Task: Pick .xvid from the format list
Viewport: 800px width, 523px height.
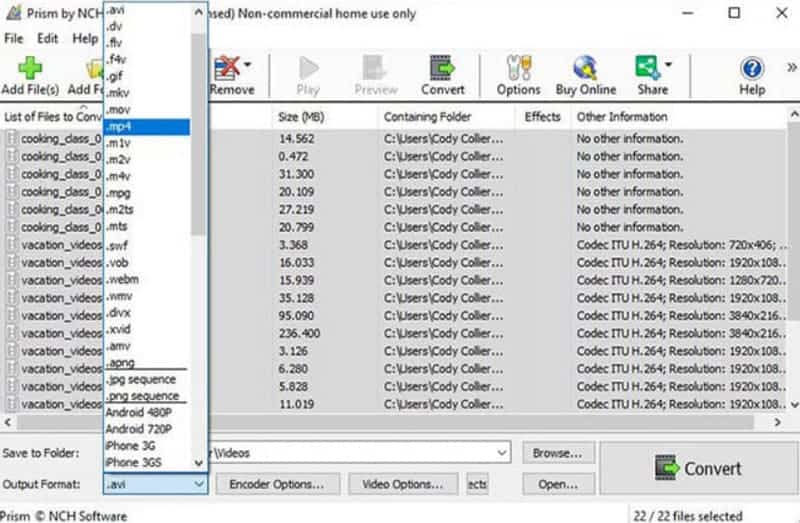Action: coord(147,330)
